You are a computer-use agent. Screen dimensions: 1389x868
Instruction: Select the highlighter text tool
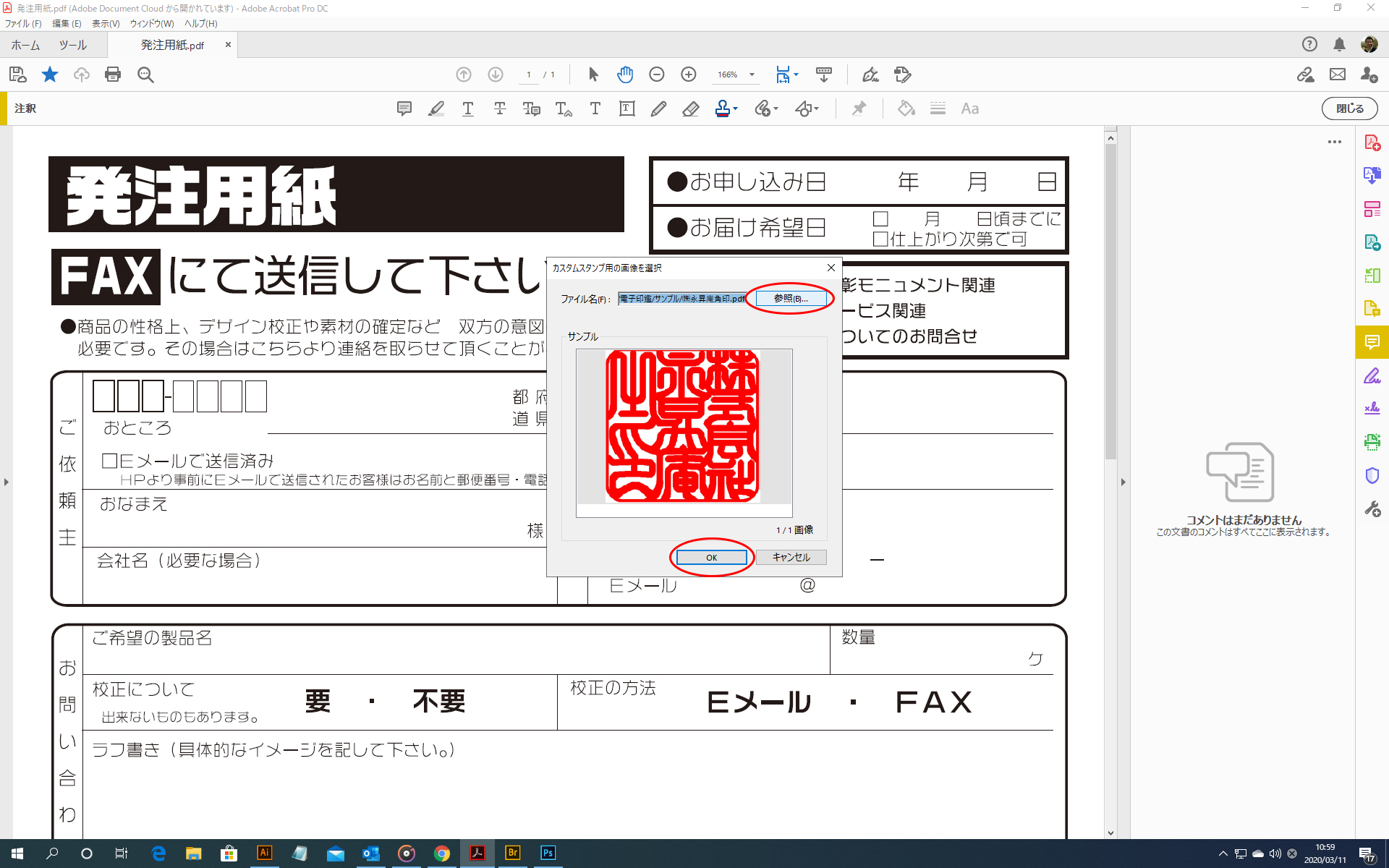(x=436, y=109)
